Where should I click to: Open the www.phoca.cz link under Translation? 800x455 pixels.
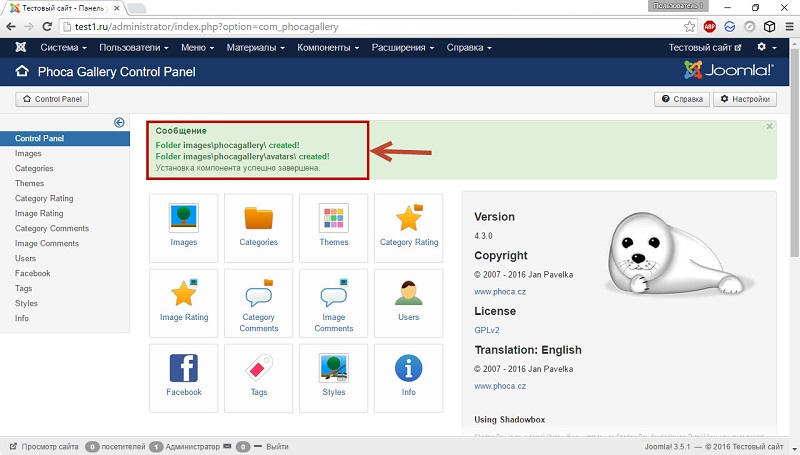pos(499,386)
